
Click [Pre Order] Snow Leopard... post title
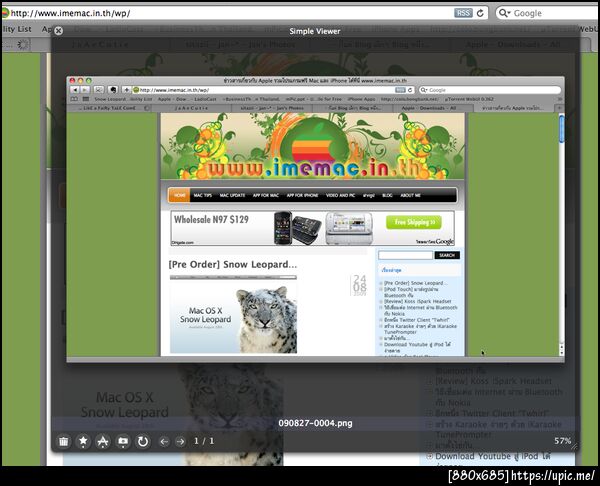233,264
